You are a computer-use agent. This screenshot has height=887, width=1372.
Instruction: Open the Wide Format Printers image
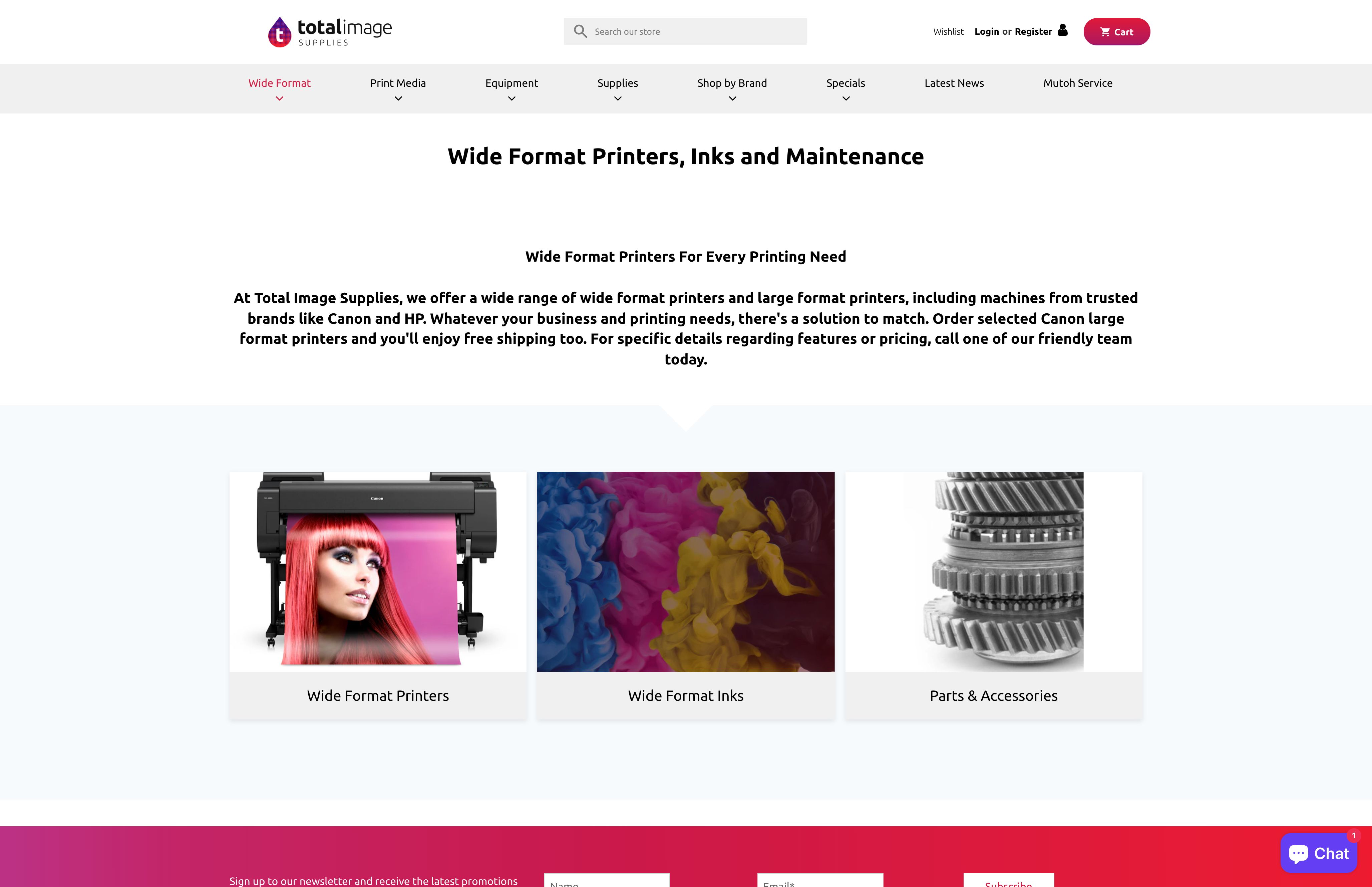[x=378, y=571]
